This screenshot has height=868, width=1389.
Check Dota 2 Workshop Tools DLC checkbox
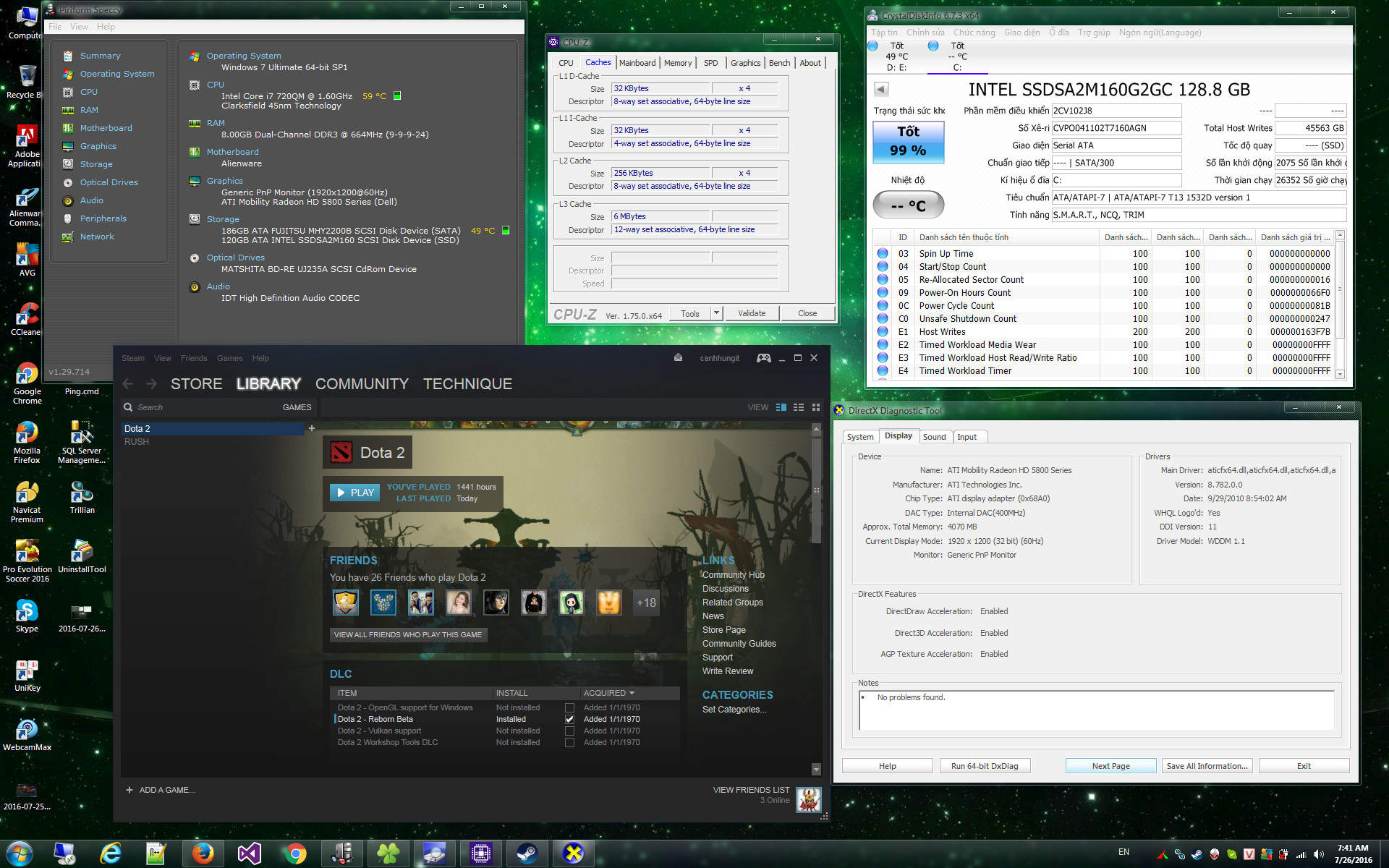click(569, 742)
